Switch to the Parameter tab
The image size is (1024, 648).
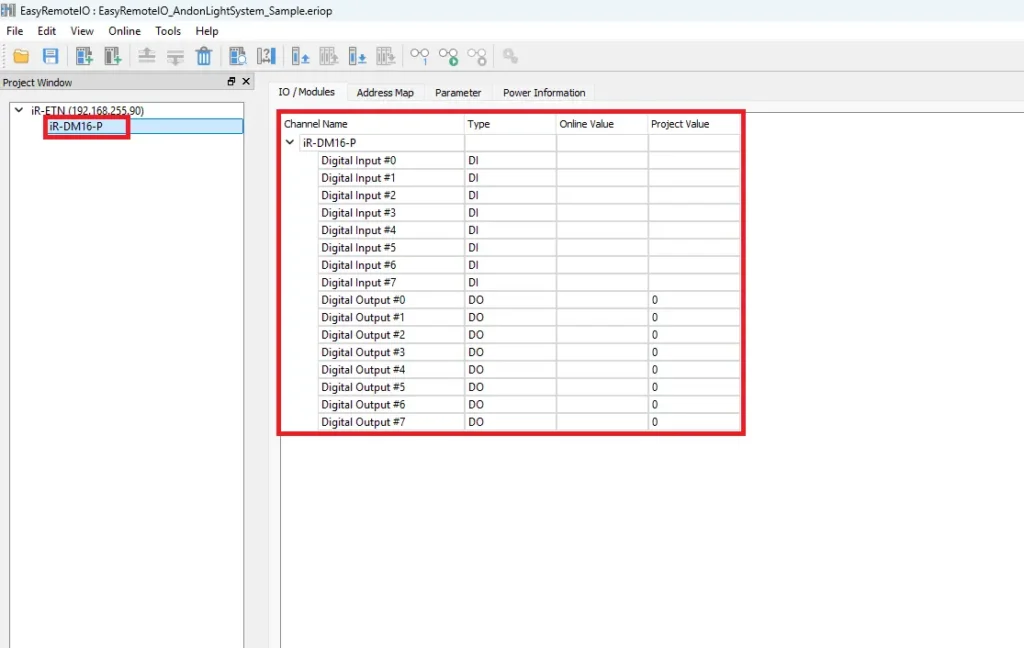coord(458,93)
